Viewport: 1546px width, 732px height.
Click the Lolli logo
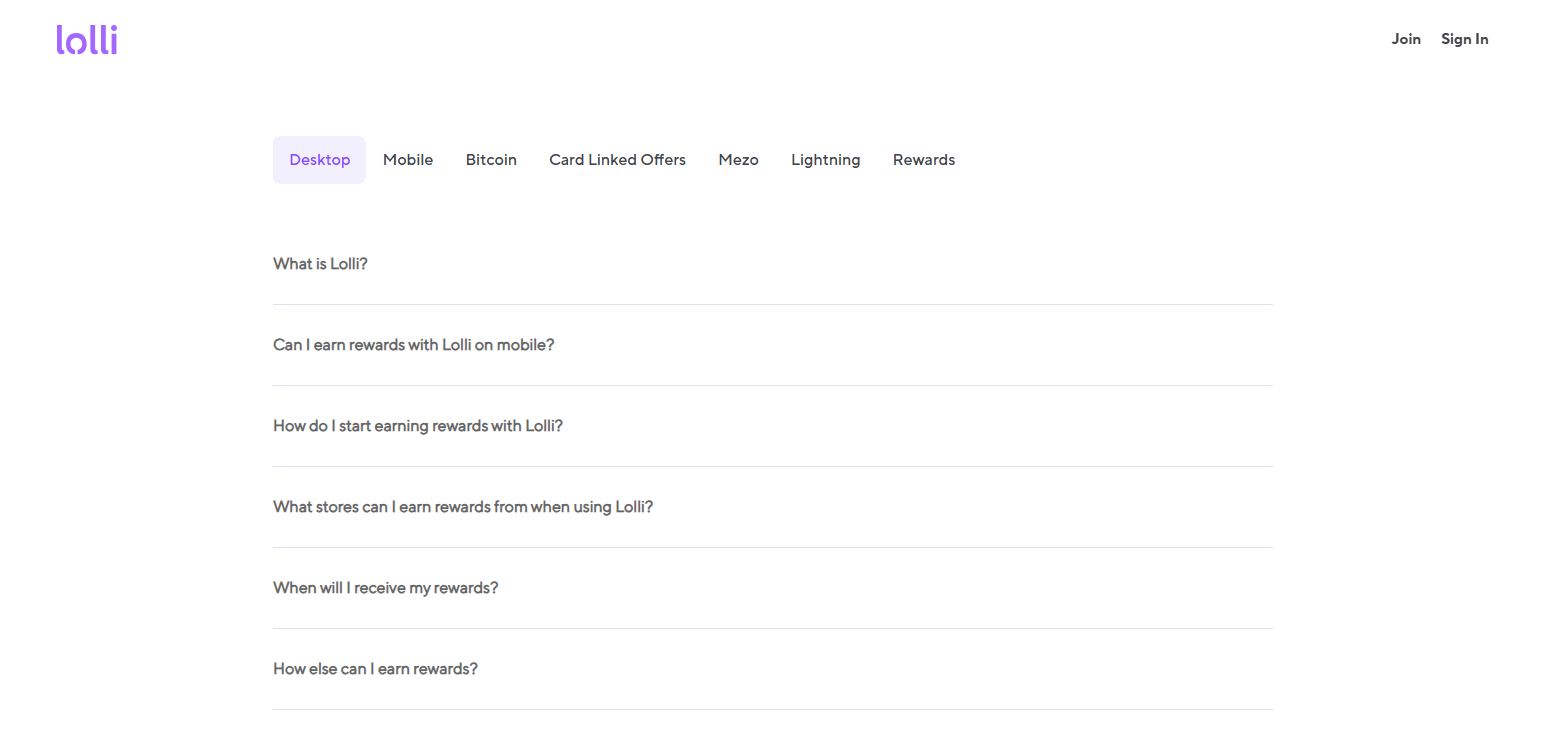(x=87, y=40)
